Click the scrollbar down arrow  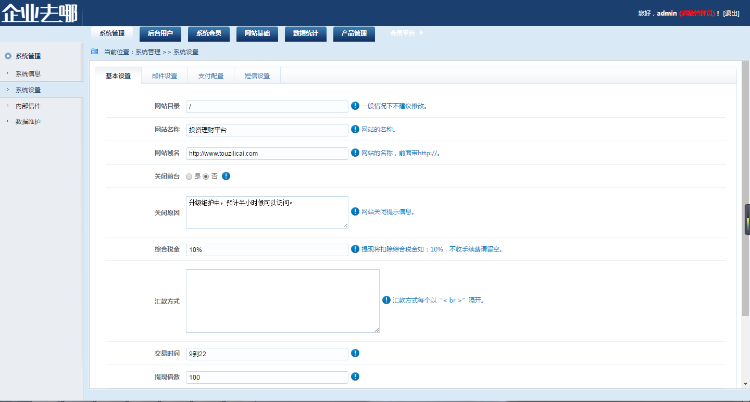(x=745, y=384)
